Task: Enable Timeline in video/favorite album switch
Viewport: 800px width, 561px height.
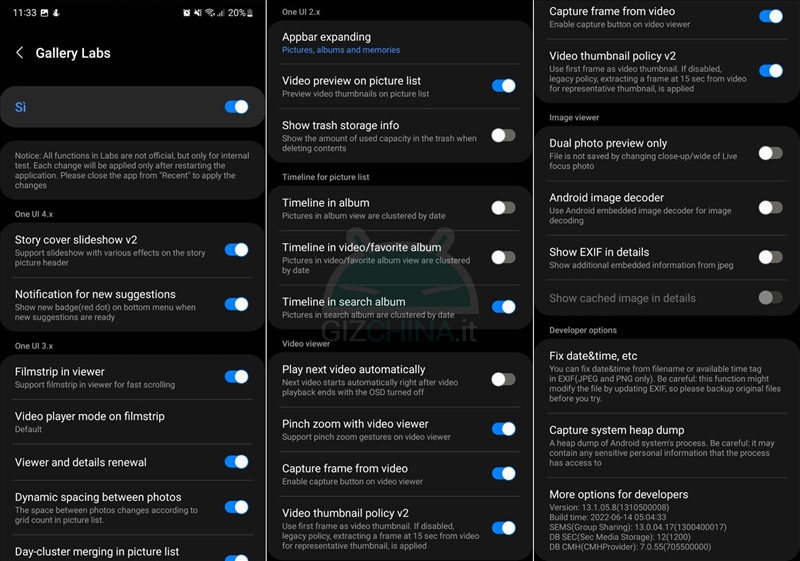Action: pos(504,257)
